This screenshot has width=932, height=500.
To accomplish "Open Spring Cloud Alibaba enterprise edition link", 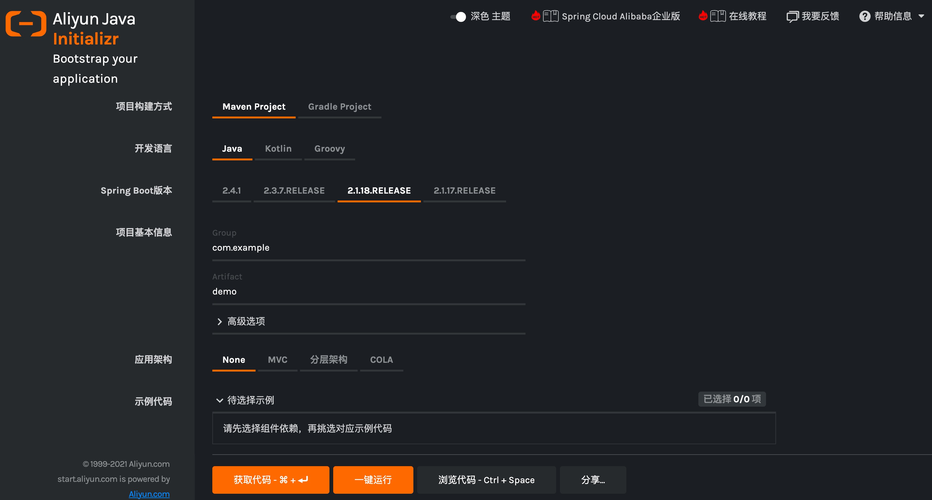I will coord(621,17).
